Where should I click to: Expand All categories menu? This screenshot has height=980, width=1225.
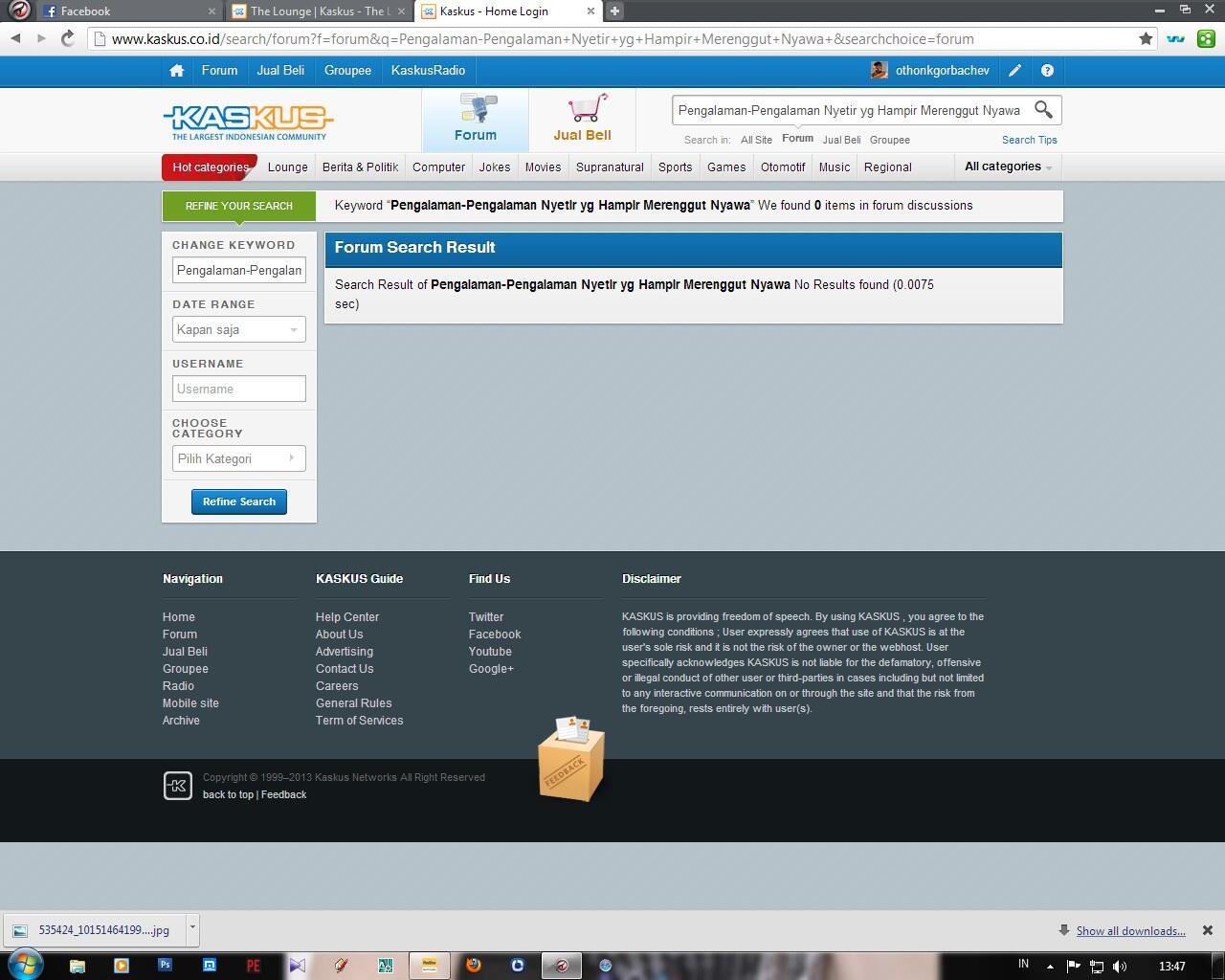[1008, 167]
